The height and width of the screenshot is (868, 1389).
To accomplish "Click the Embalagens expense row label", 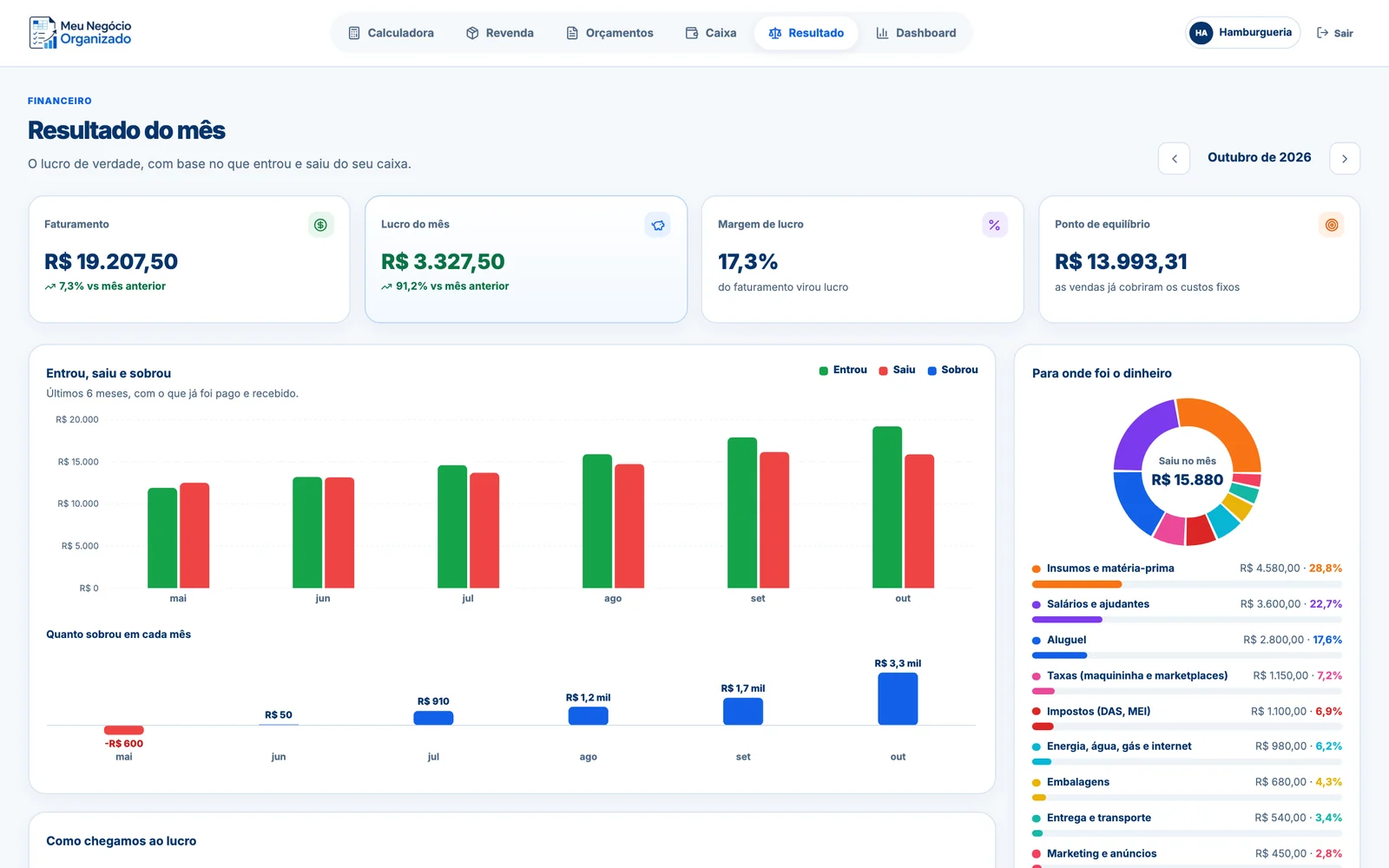I will tap(1078, 782).
